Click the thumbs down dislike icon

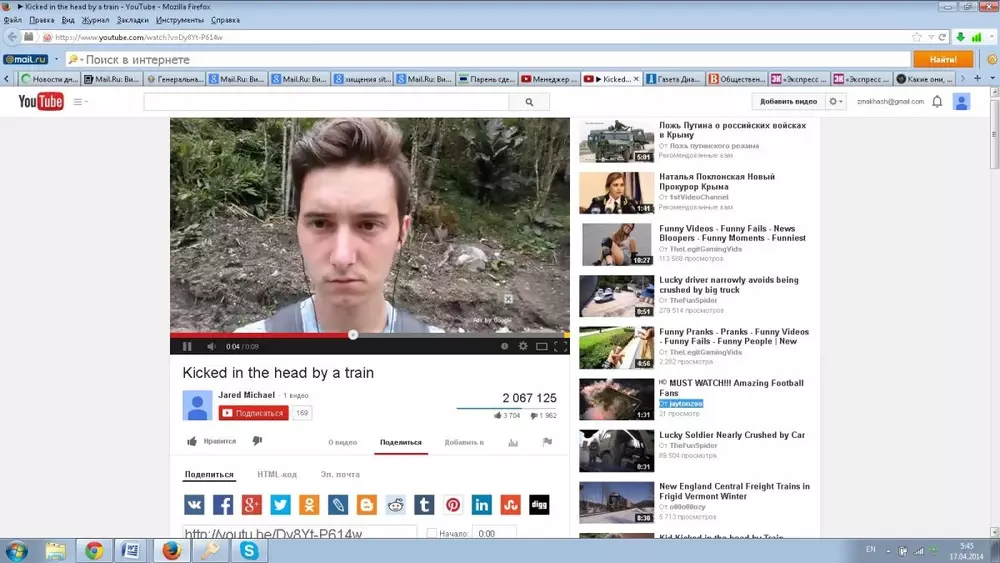click(x=257, y=441)
